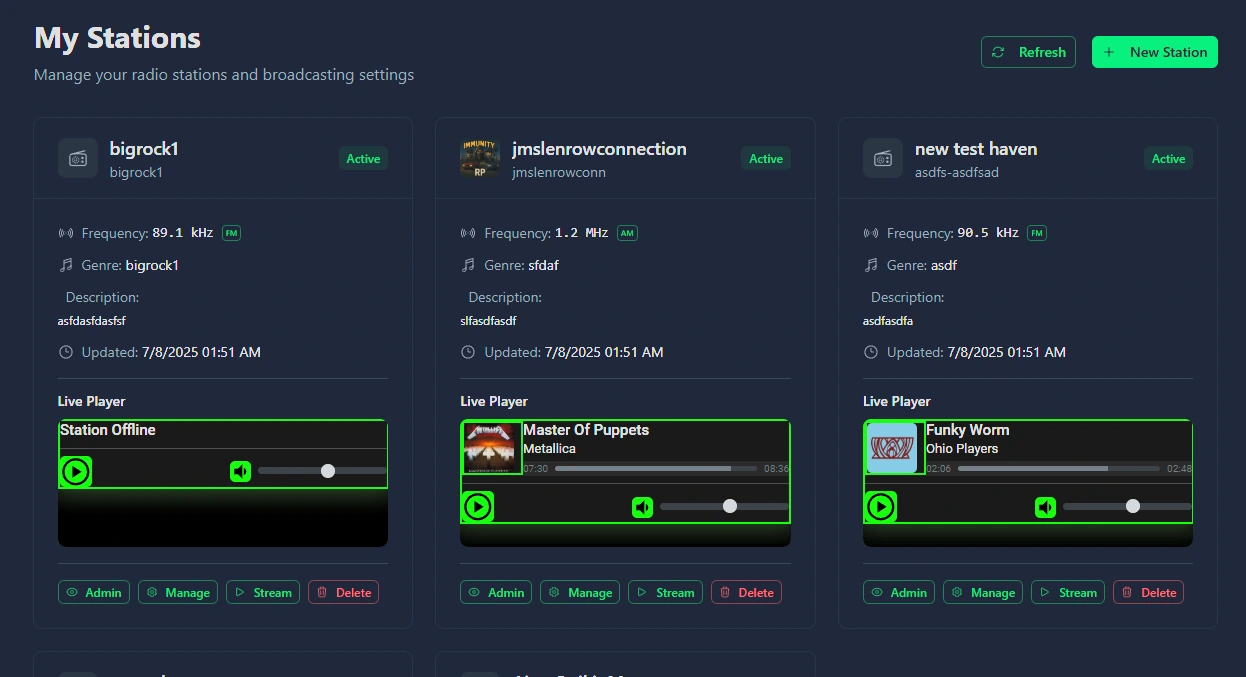Screen dimensions: 1246x677
Task: Play the new test haven live player
Action: [x=881, y=507]
